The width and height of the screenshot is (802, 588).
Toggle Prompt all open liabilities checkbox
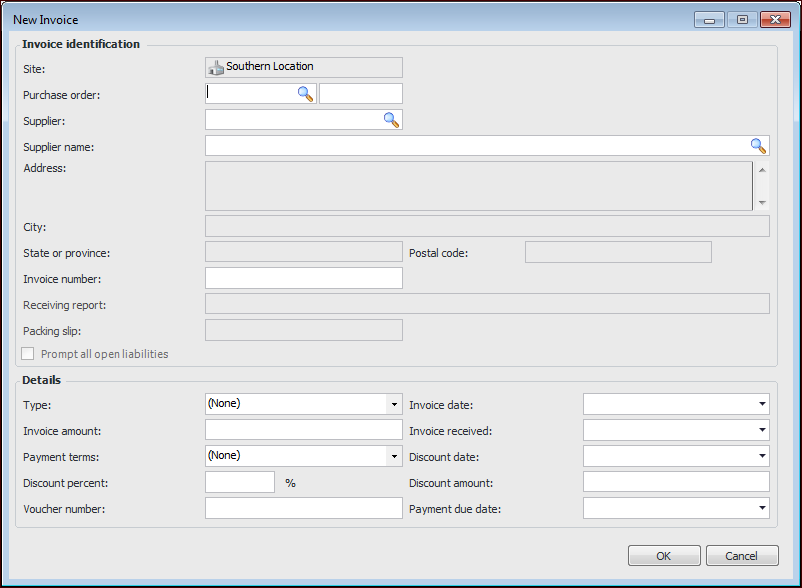coord(28,354)
